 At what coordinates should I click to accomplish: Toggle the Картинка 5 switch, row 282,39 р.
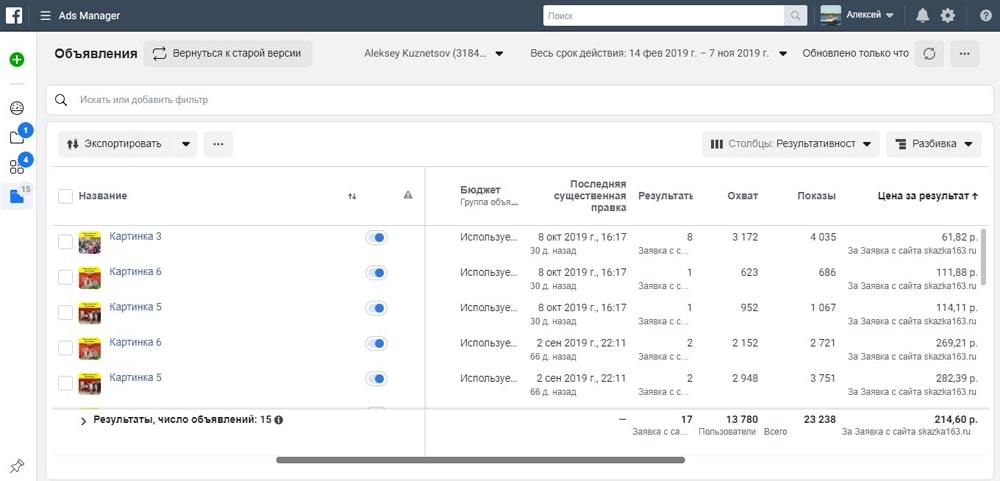[376, 379]
